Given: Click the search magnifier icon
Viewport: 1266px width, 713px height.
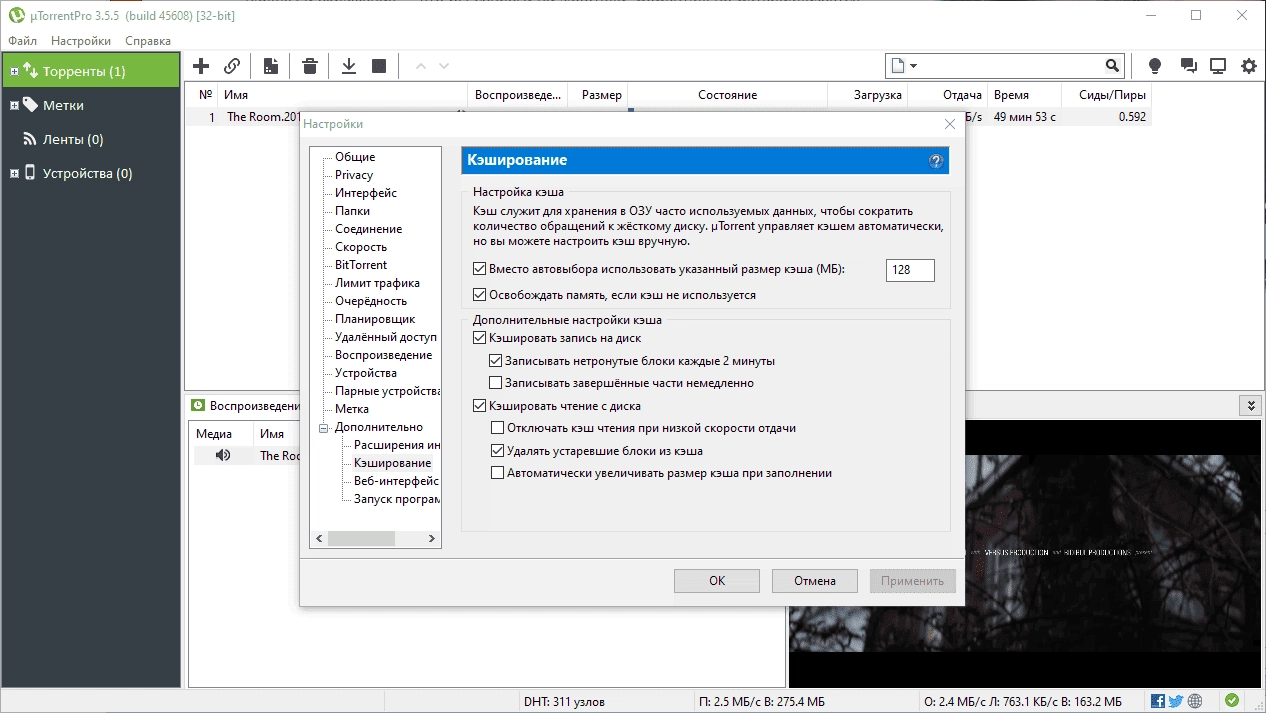Looking at the screenshot, I should pos(1112,66).
